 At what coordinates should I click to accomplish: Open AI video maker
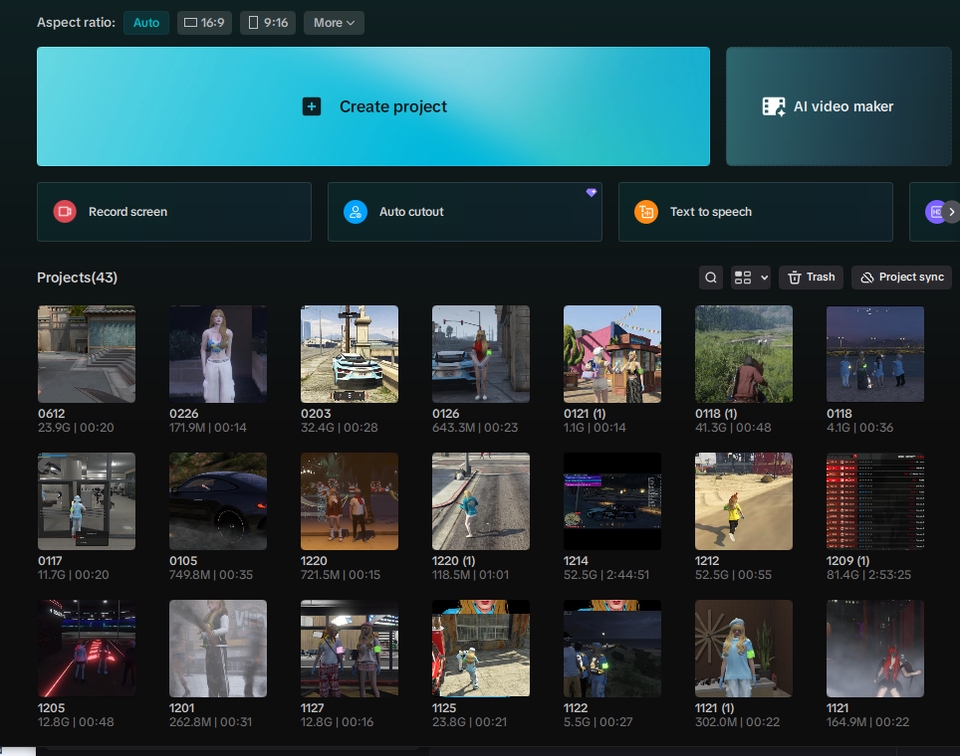[x=838, y=106]
